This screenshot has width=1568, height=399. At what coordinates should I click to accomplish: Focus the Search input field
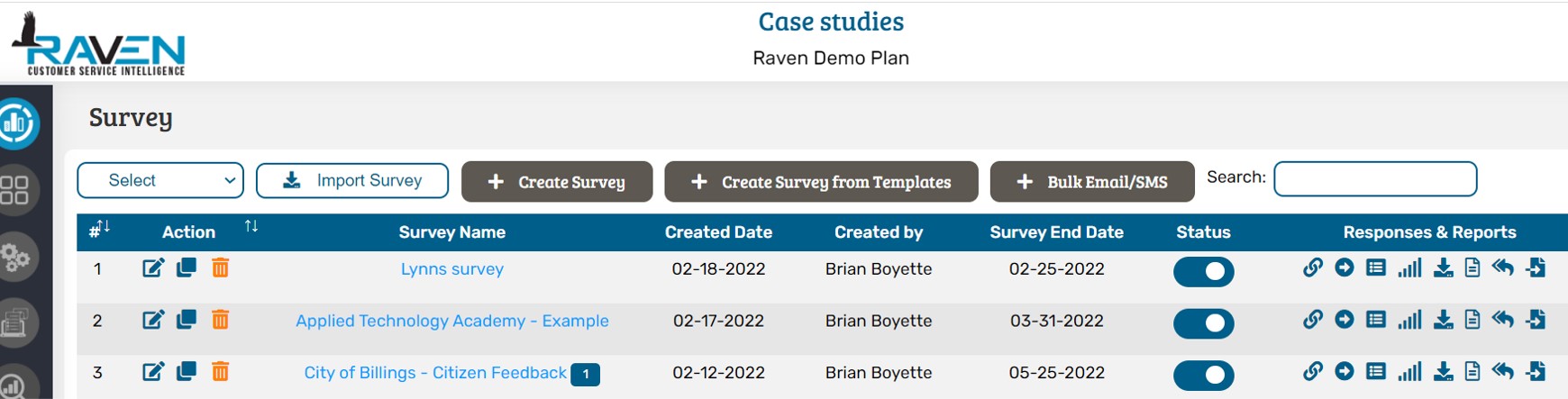tap(1375, 178)
